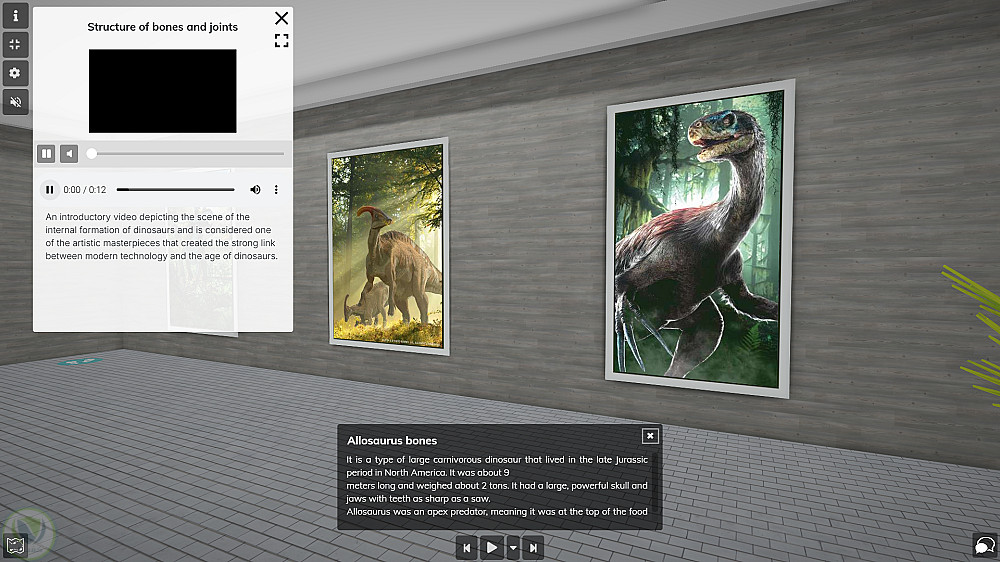The width and height of the screenshot is (1000, 562).
Task: Close the Structure of bones and joints panel
Action: pyautogui.click(x=281, y=18)
